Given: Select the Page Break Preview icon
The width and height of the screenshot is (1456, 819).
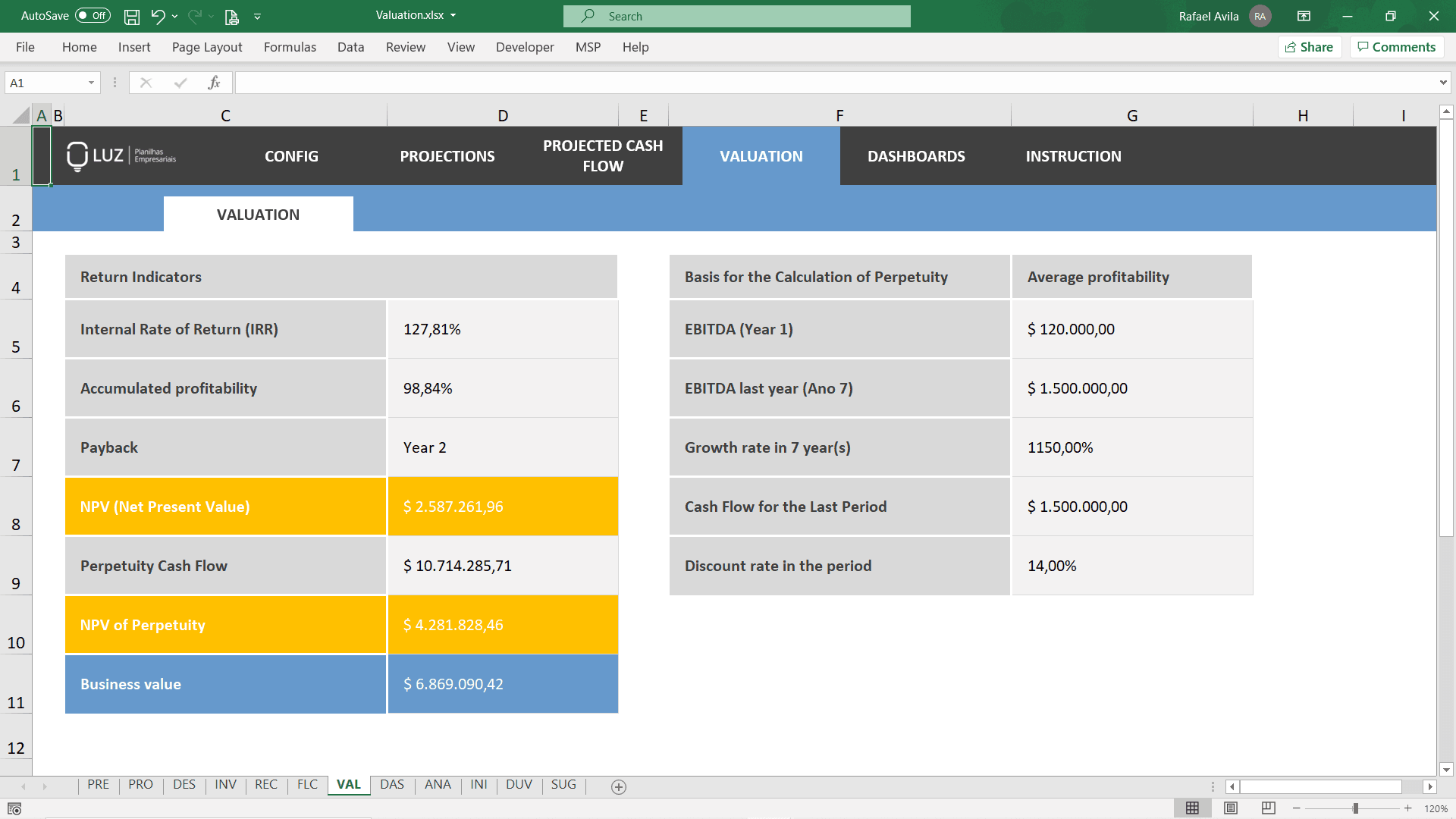Looking at the screenshot, I should tap(1268, 808).
